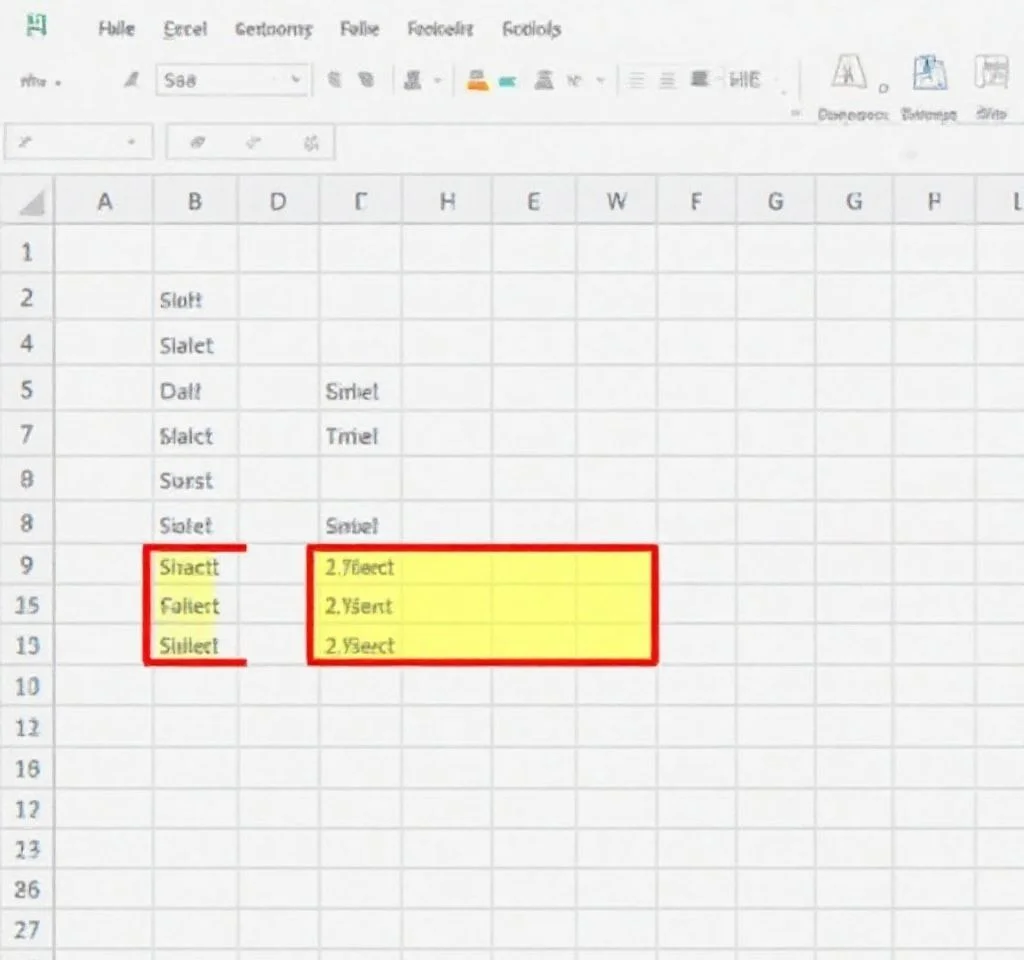Click the orange fill color icon
Screen dimensions: 1024x960
point(478,82)
